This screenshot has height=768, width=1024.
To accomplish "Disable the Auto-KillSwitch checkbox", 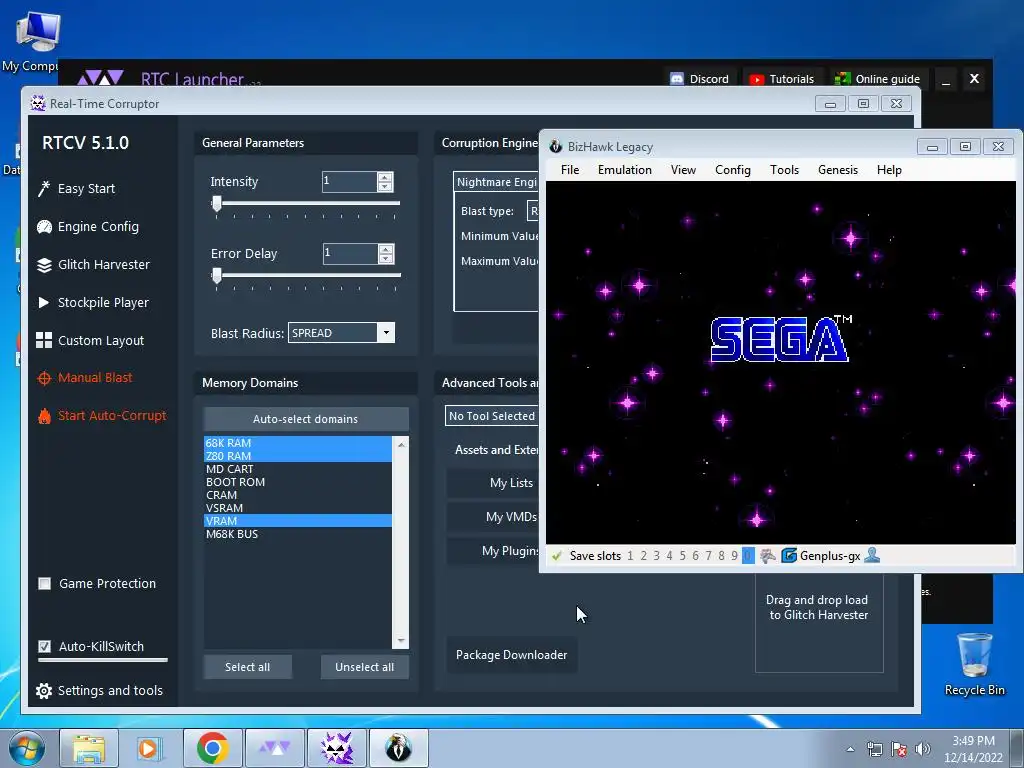I will (x=44, y=646).
